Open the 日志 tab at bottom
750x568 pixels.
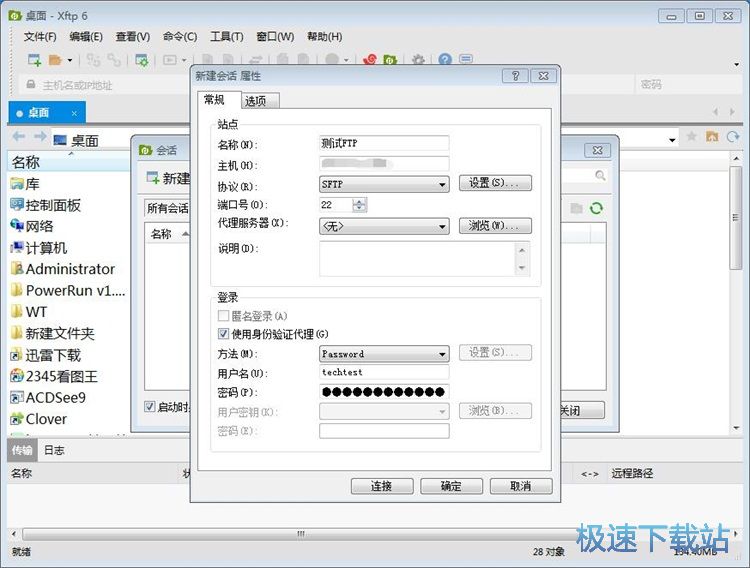click(54, 450)
